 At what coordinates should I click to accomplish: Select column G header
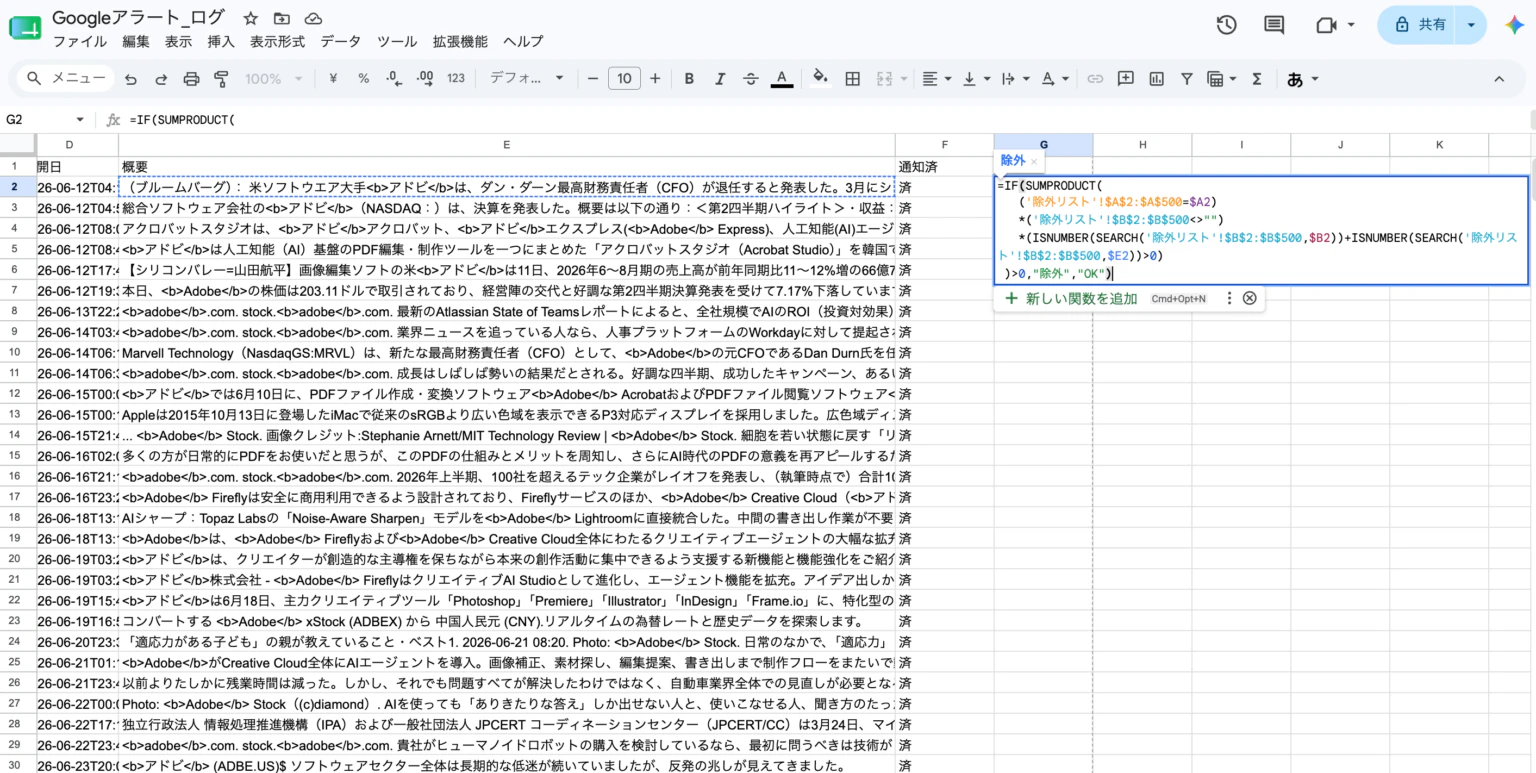[x=1043, y=145]
